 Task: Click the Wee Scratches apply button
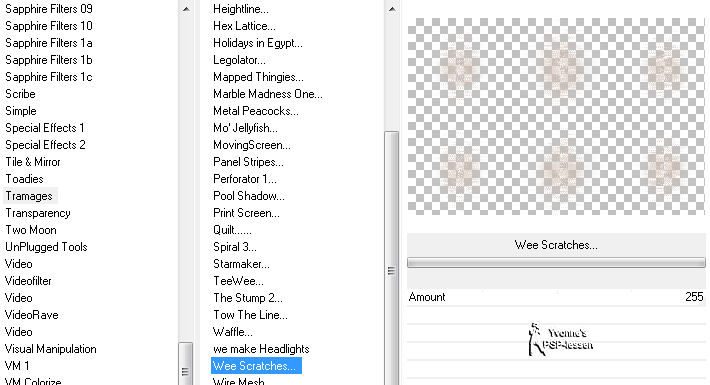[556, 245]
